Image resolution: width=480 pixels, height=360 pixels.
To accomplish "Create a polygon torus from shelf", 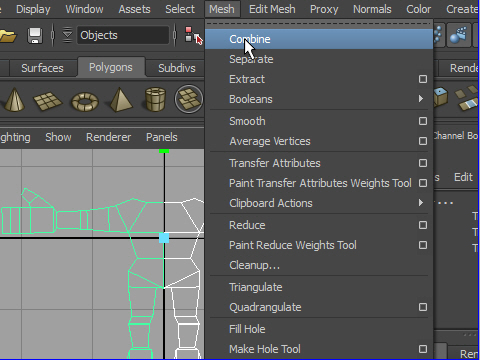I will pos(85,101).
